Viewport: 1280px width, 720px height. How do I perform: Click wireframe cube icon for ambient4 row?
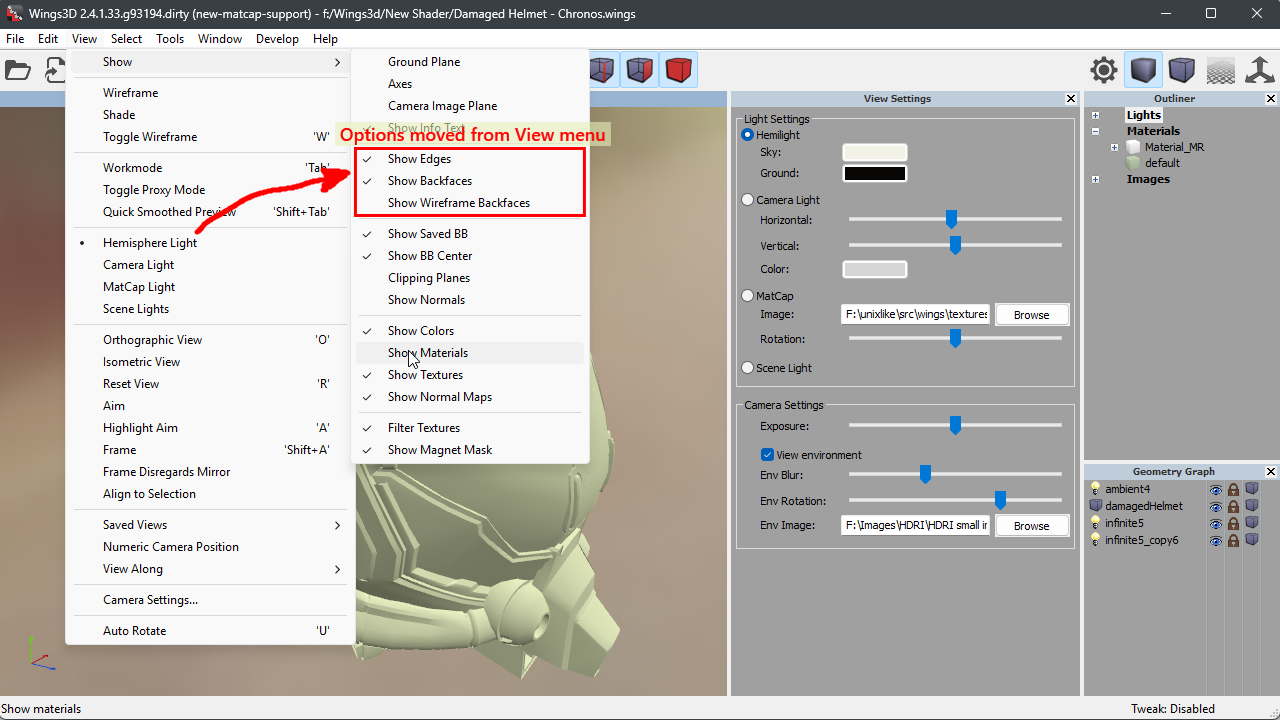tap(1251, 490)
